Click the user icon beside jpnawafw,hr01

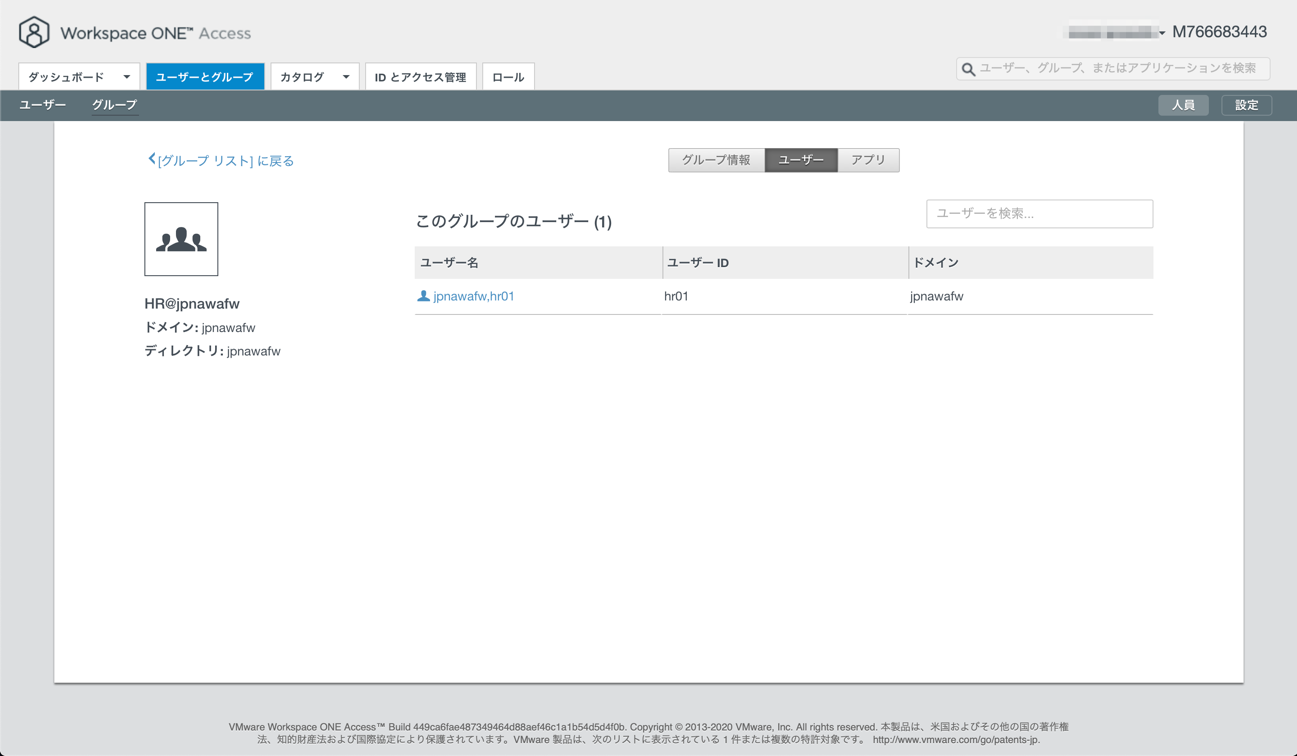[x=423, y=296]
